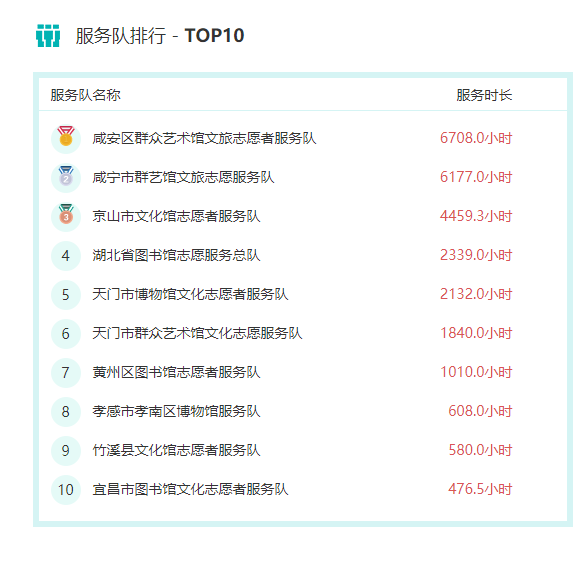Select 京山市文化馆志愿者服务队 in the list
The width and height of the screenshot is (583, 562).
coord(176,216)
